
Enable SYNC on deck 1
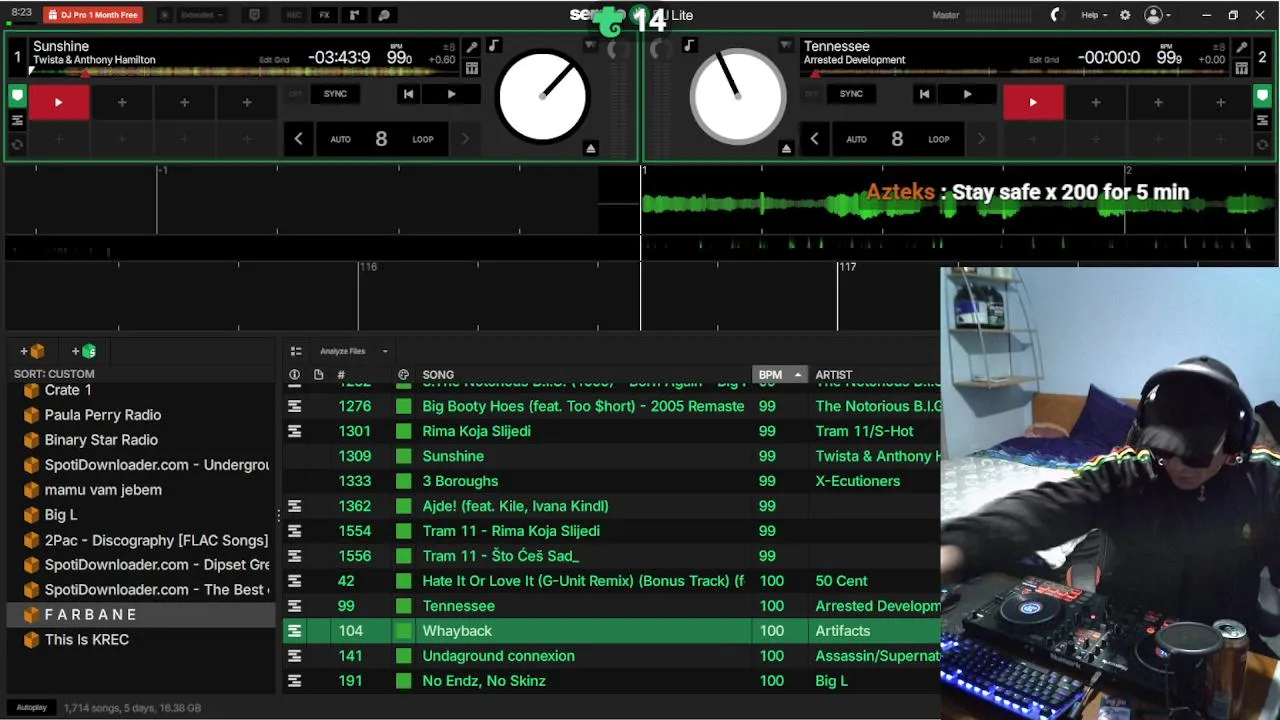(x=335, y=94)
